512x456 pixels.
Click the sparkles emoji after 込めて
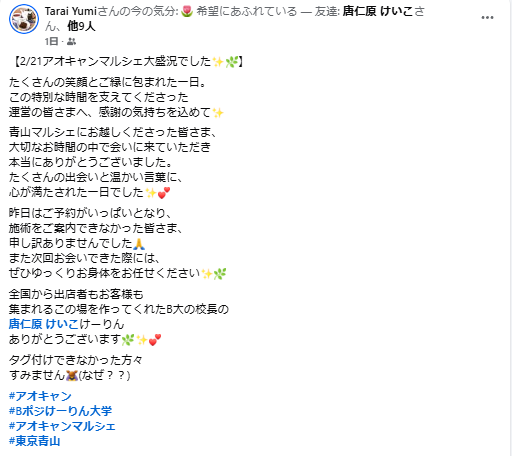tap(218, 113)
